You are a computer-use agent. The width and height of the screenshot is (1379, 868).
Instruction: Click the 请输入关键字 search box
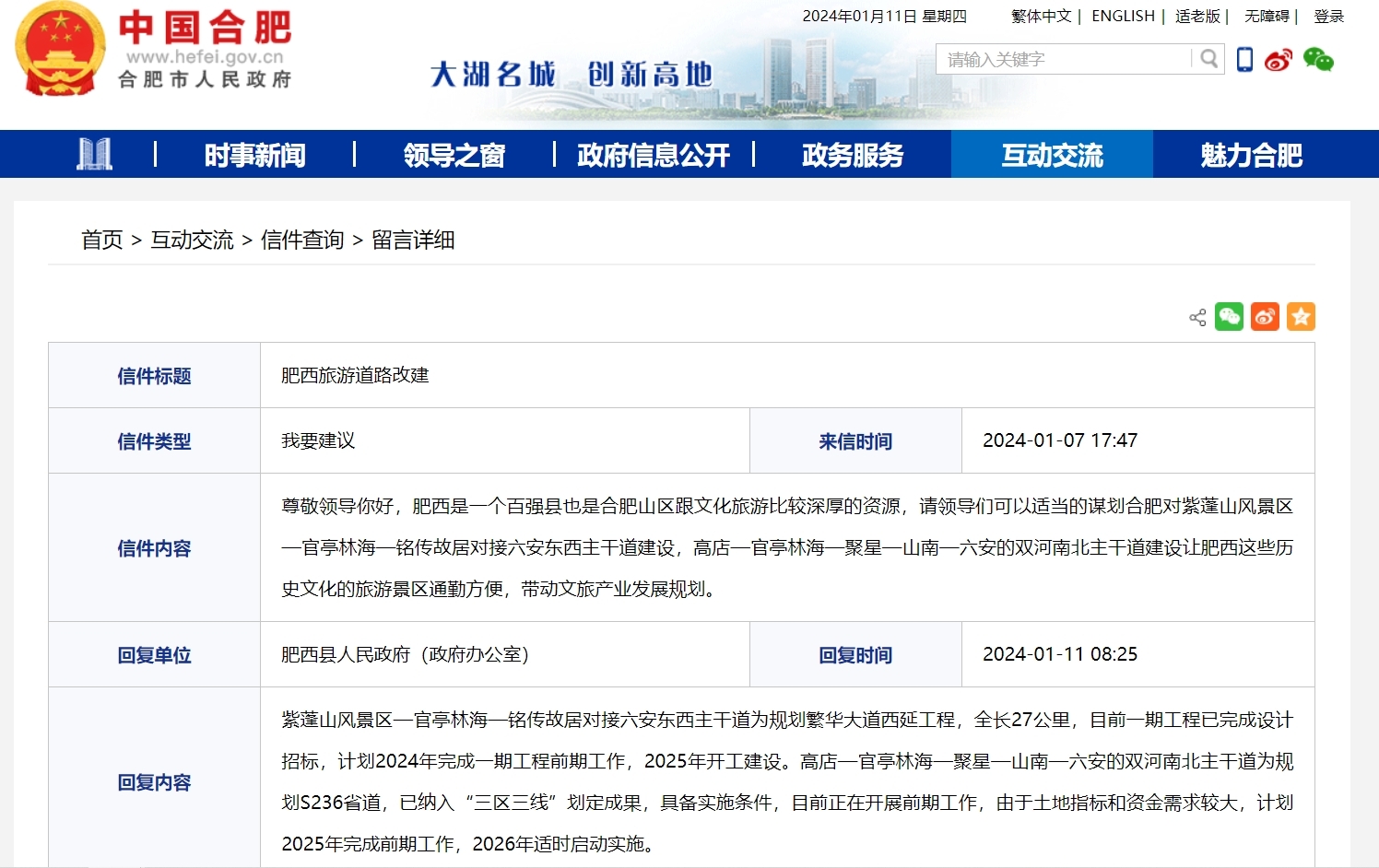(x=1060, y=59)
